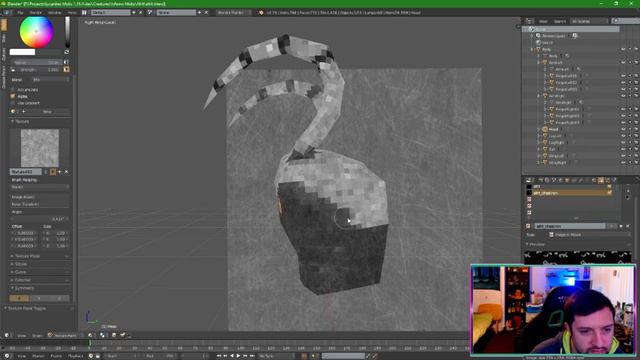Open Marker menu in timeline
The height and width of the screenshot is (360, 640).
38,356
